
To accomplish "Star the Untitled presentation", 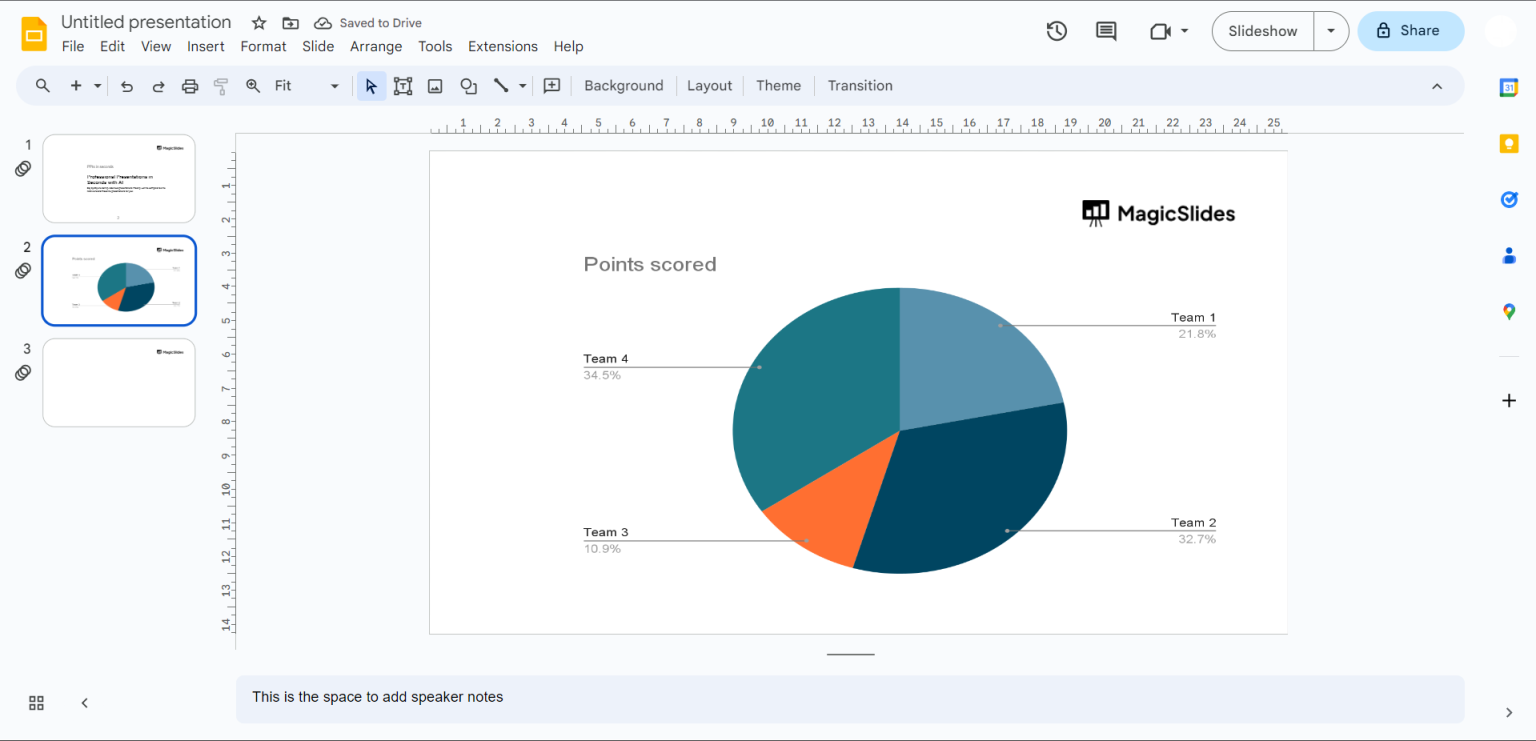I will click(259, 23).
